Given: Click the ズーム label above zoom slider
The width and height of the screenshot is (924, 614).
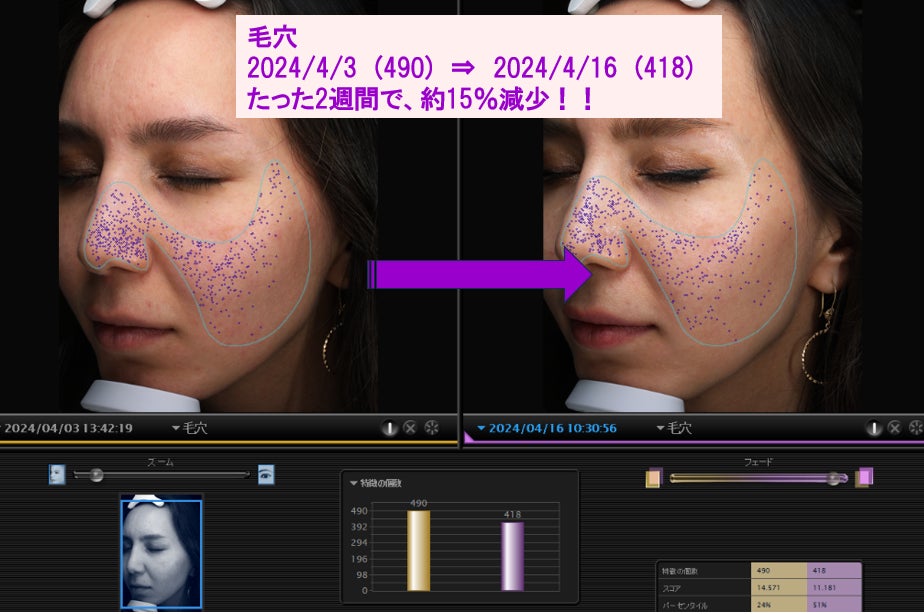Looking at the screenshot, I should [160, 462].
